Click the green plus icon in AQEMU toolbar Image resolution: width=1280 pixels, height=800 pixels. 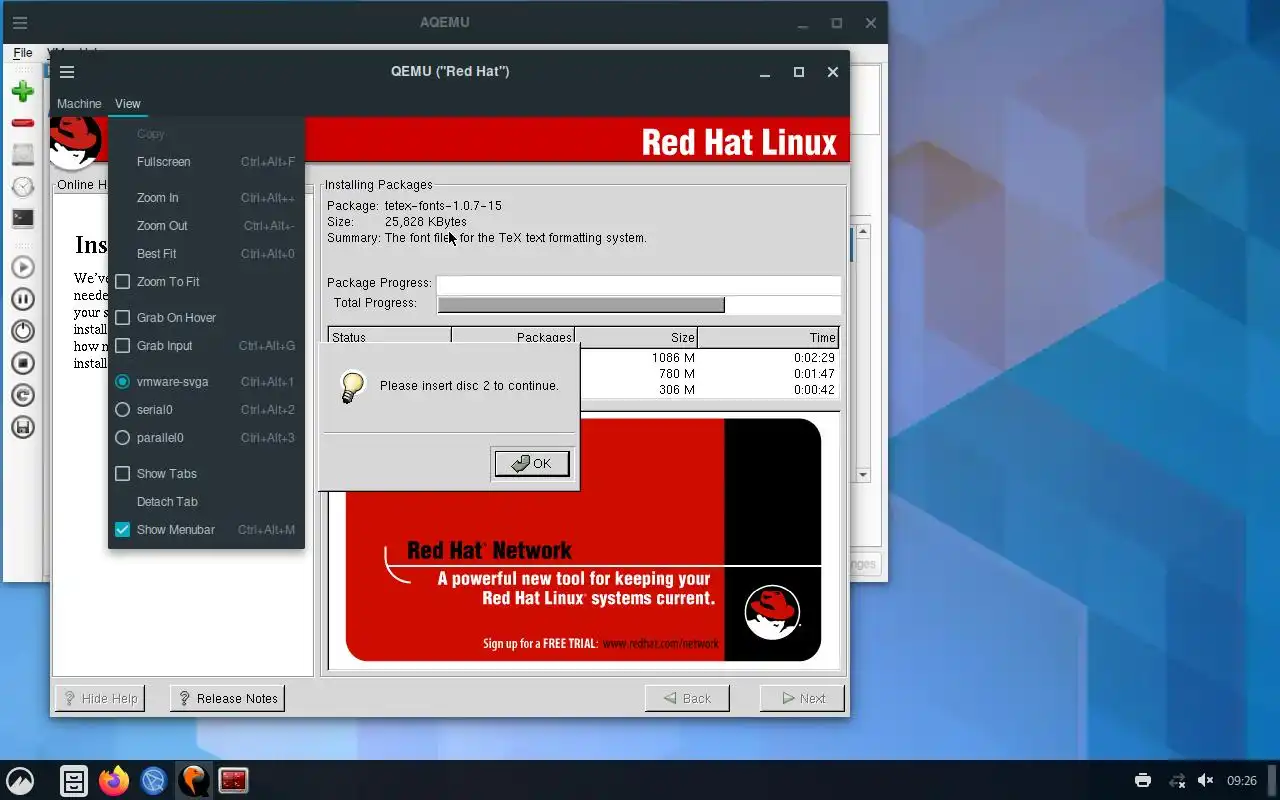[x=22, y=92]
